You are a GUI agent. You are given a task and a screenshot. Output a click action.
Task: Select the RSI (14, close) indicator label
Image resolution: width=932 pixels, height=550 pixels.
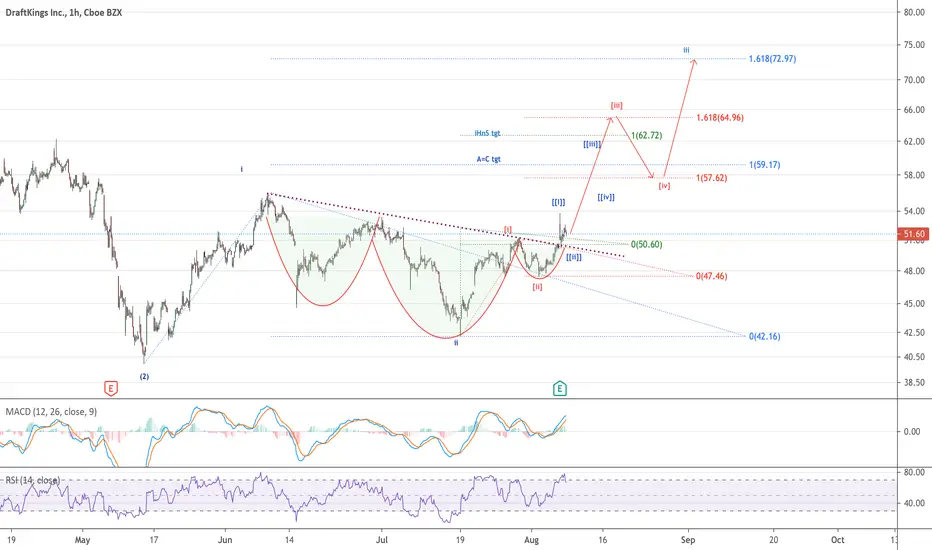click(x=33, y=480)
